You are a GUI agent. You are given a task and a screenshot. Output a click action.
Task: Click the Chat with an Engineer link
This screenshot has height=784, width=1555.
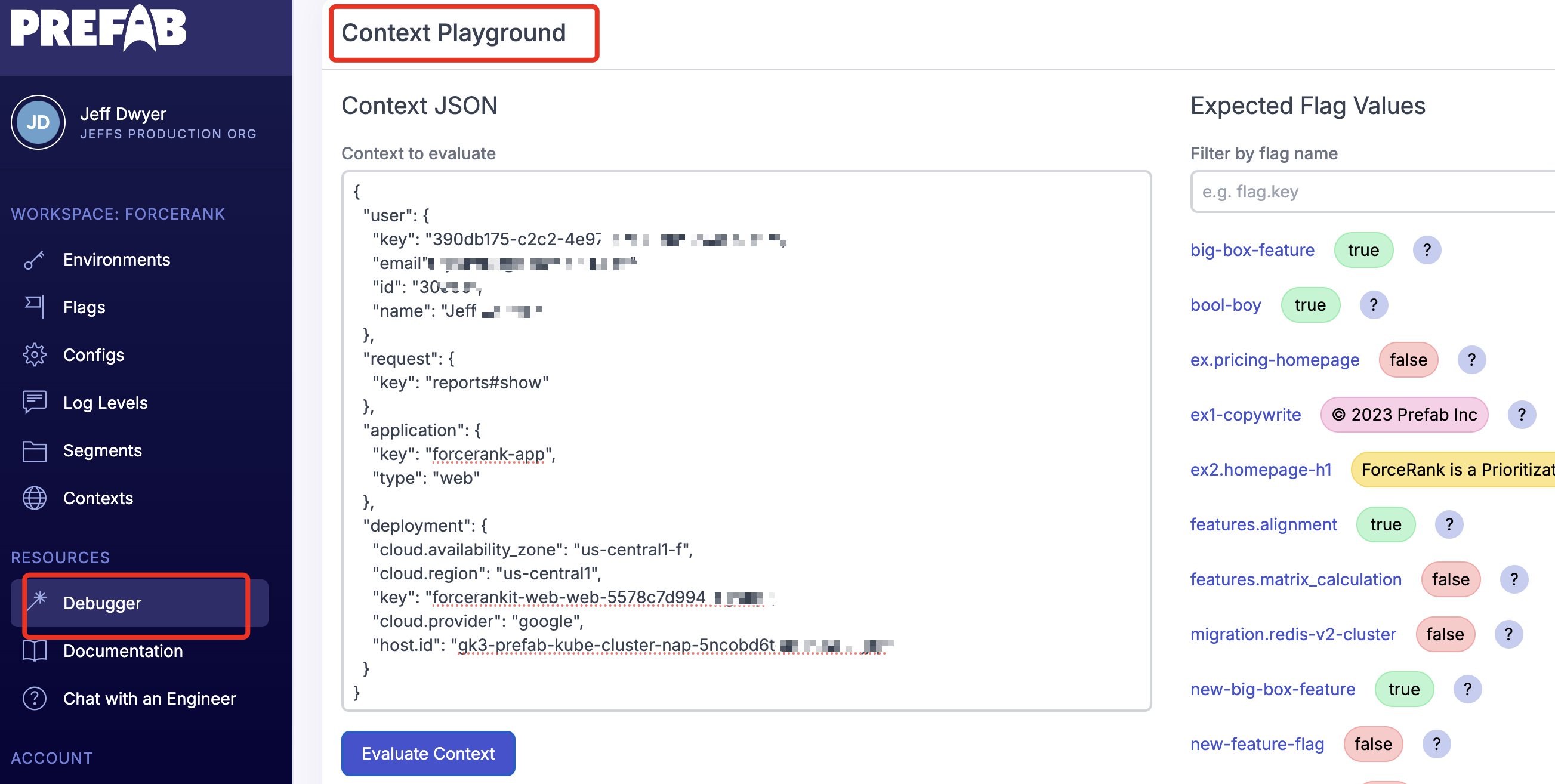[x=149, y=697]
